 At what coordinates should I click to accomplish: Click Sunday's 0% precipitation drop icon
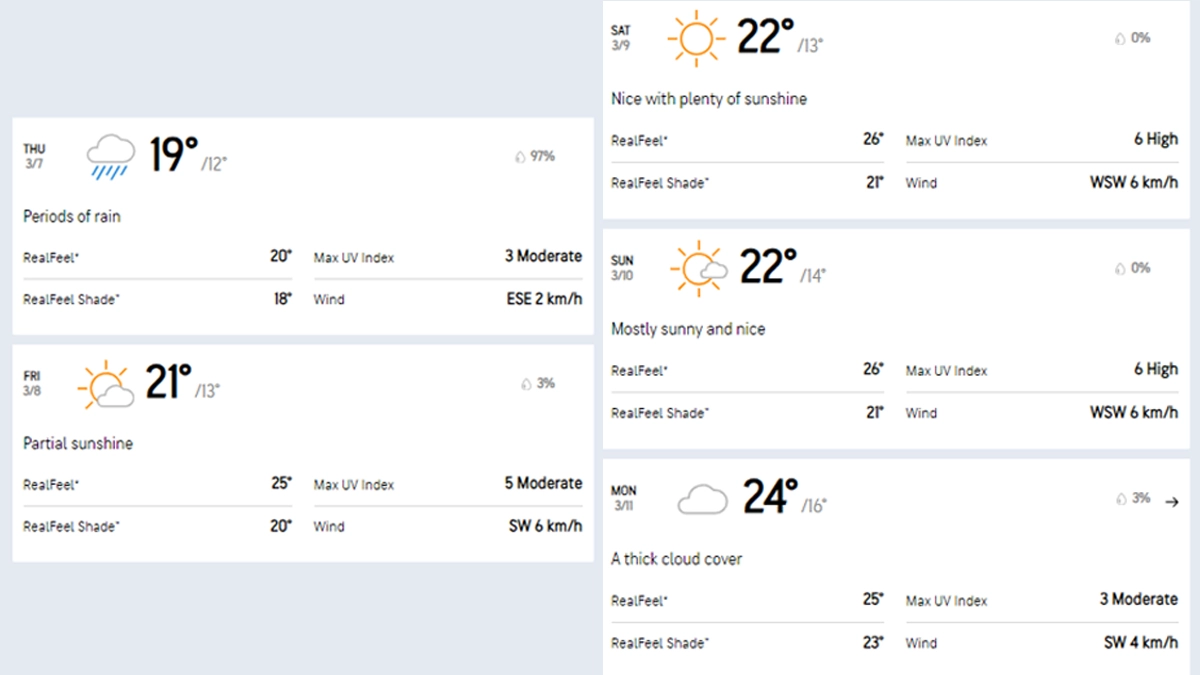(x=1120, y=269)
